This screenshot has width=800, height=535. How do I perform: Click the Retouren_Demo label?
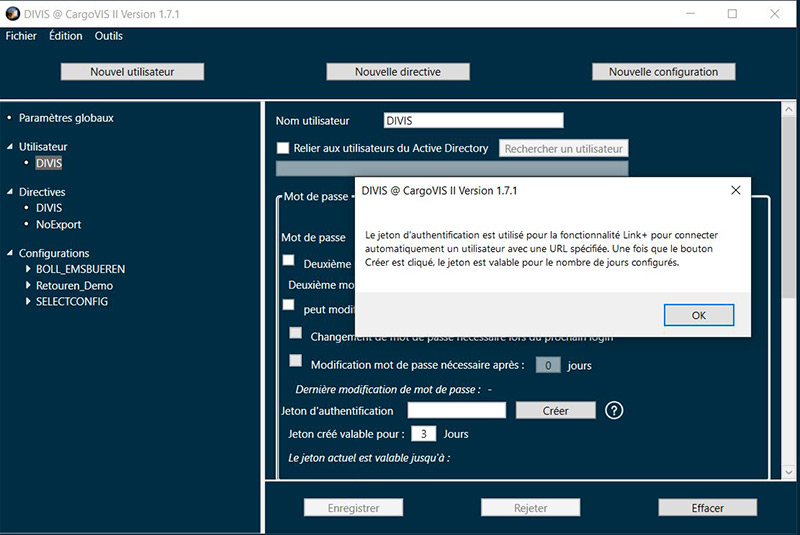pos(74,286)
